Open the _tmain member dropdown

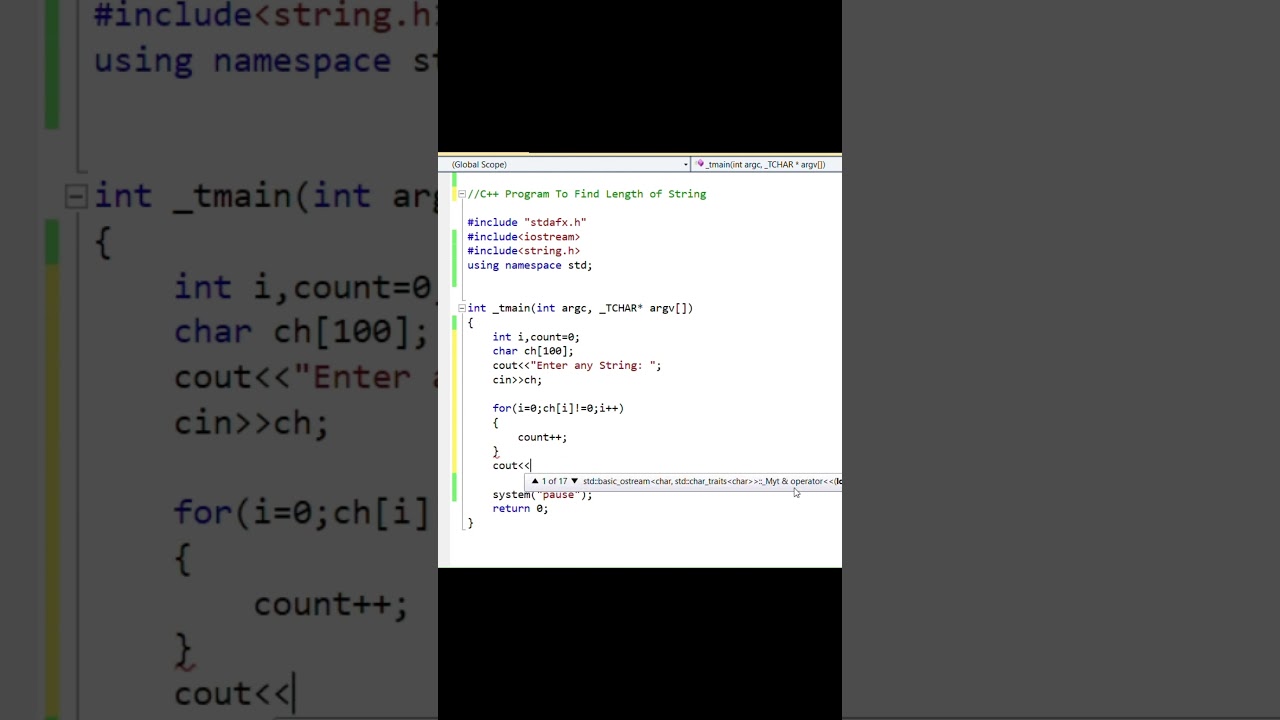pyautogui.click(x=766, y=164)
